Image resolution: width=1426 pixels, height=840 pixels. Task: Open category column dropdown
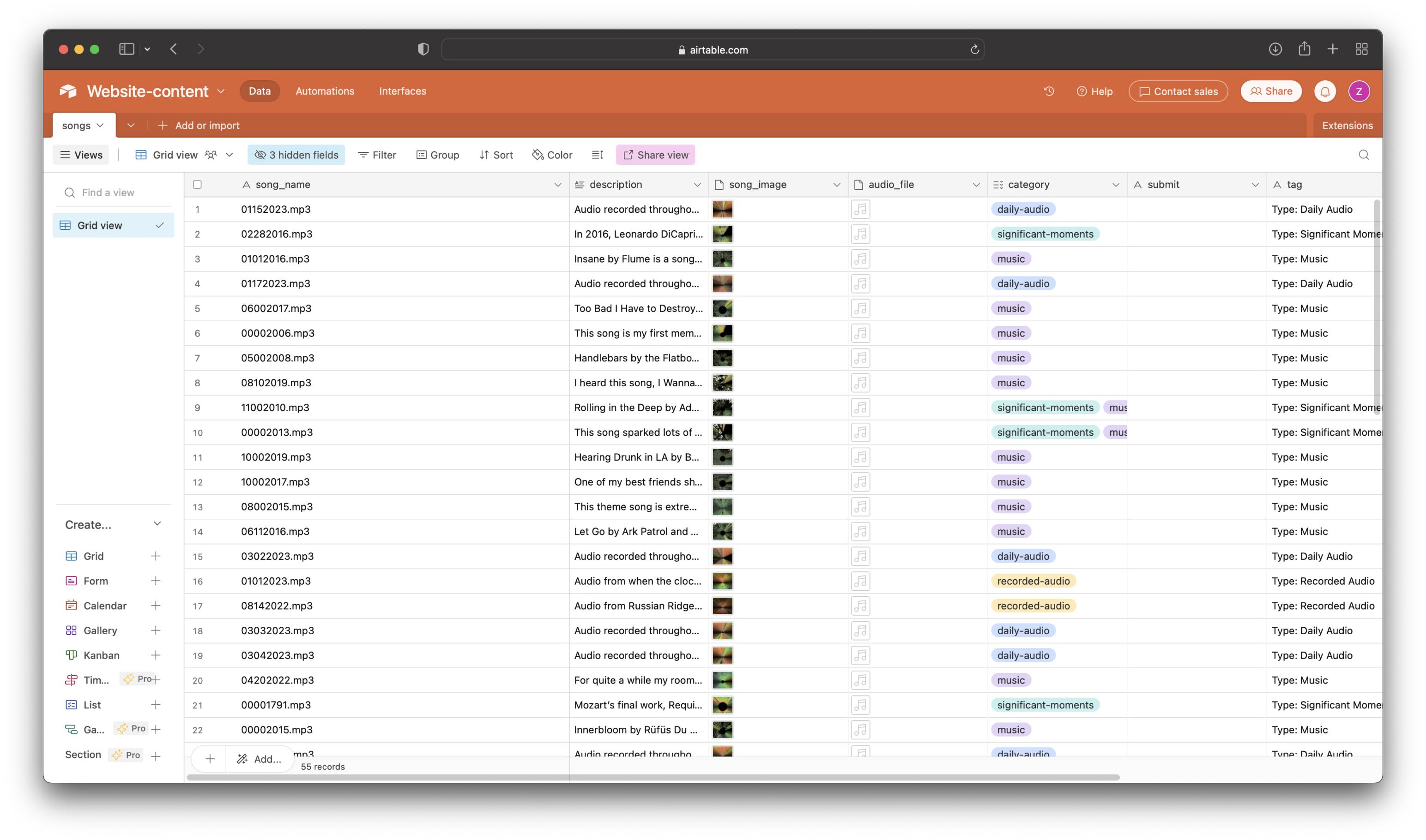[1116, 185]
